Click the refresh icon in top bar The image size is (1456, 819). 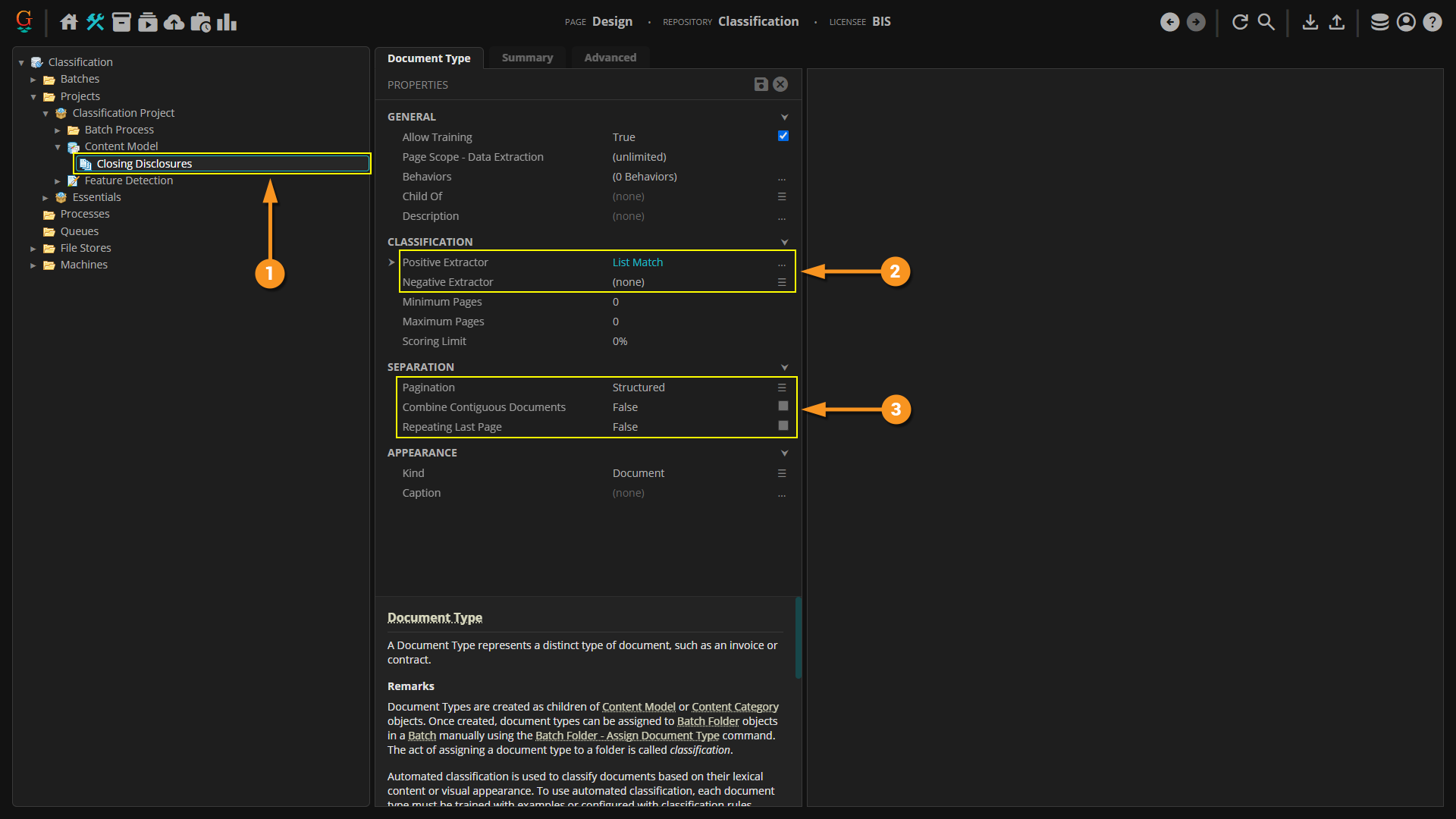[1240, 22]
